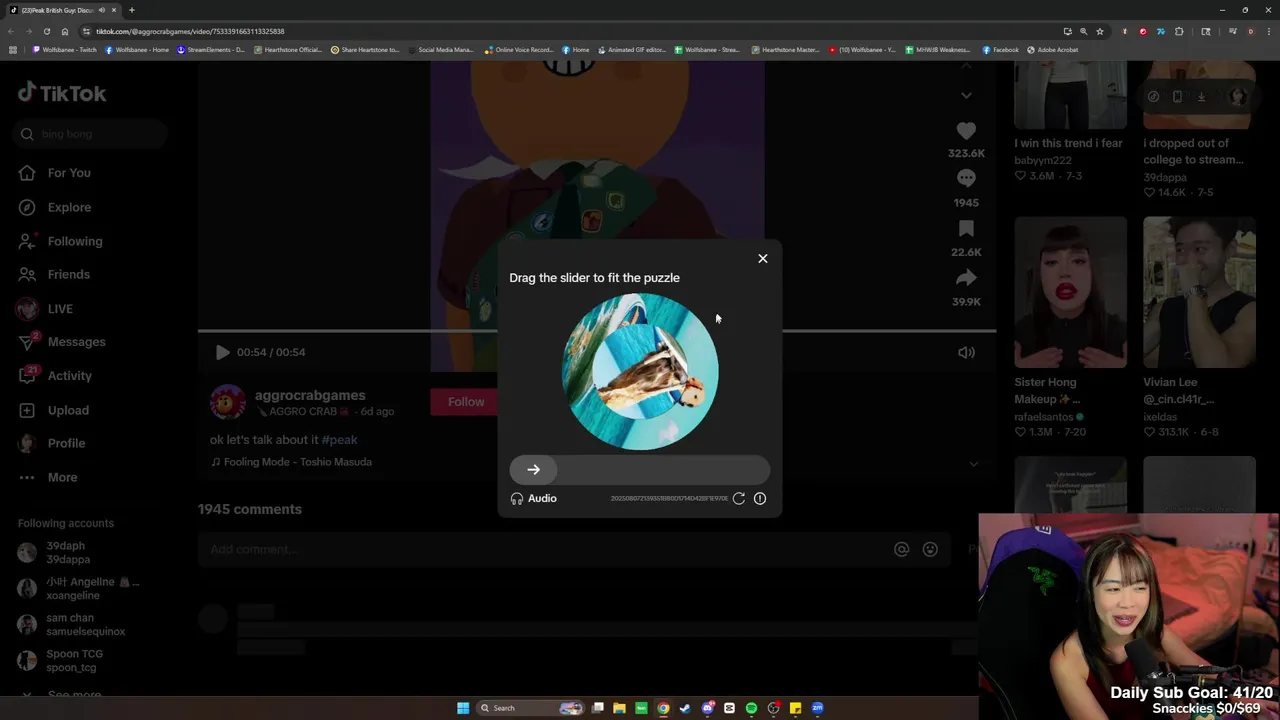Click the circular puzzle image
Viewport: 1280px width, 720px height.
click(640, 371)
